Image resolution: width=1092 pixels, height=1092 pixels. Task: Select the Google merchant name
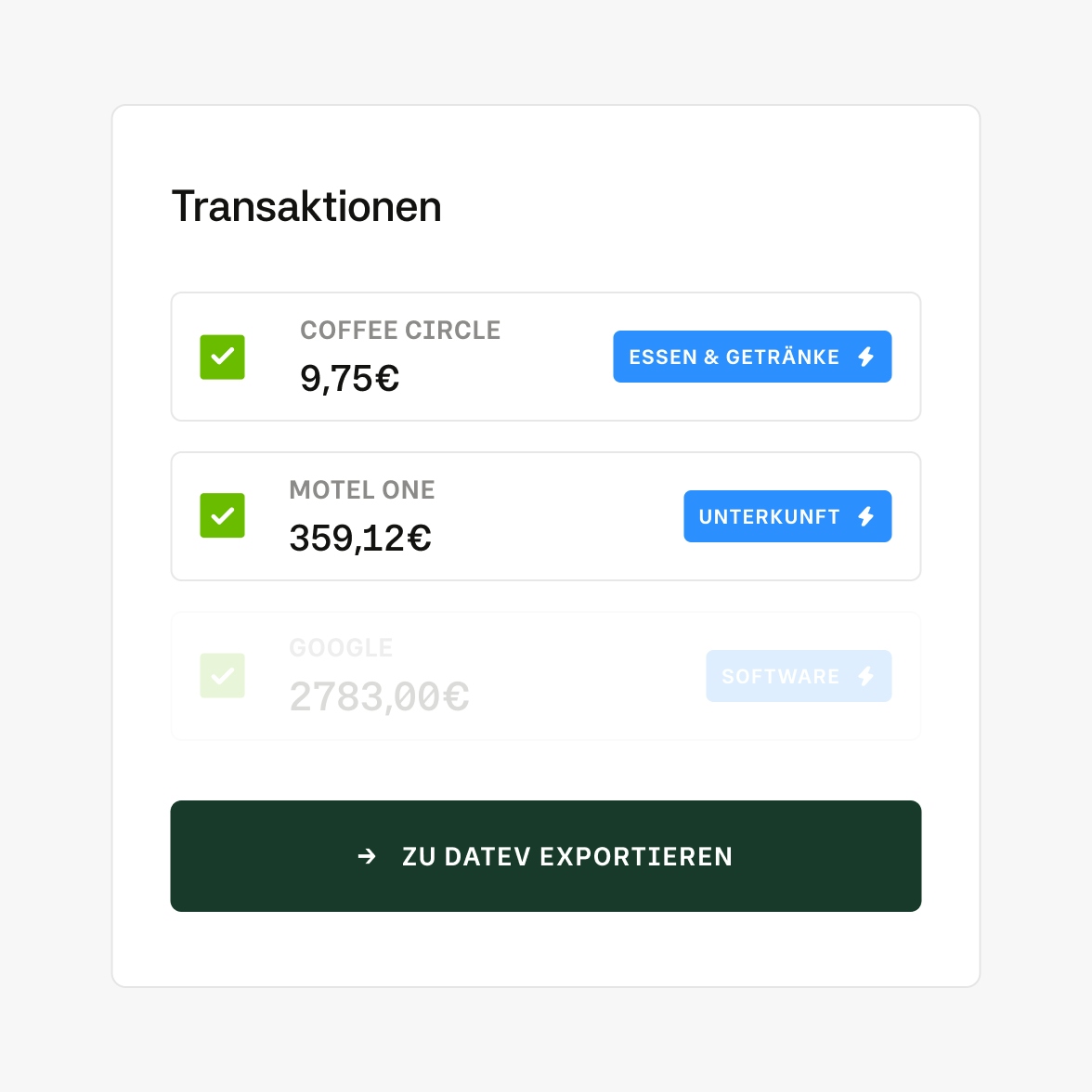tap(341, 648)
